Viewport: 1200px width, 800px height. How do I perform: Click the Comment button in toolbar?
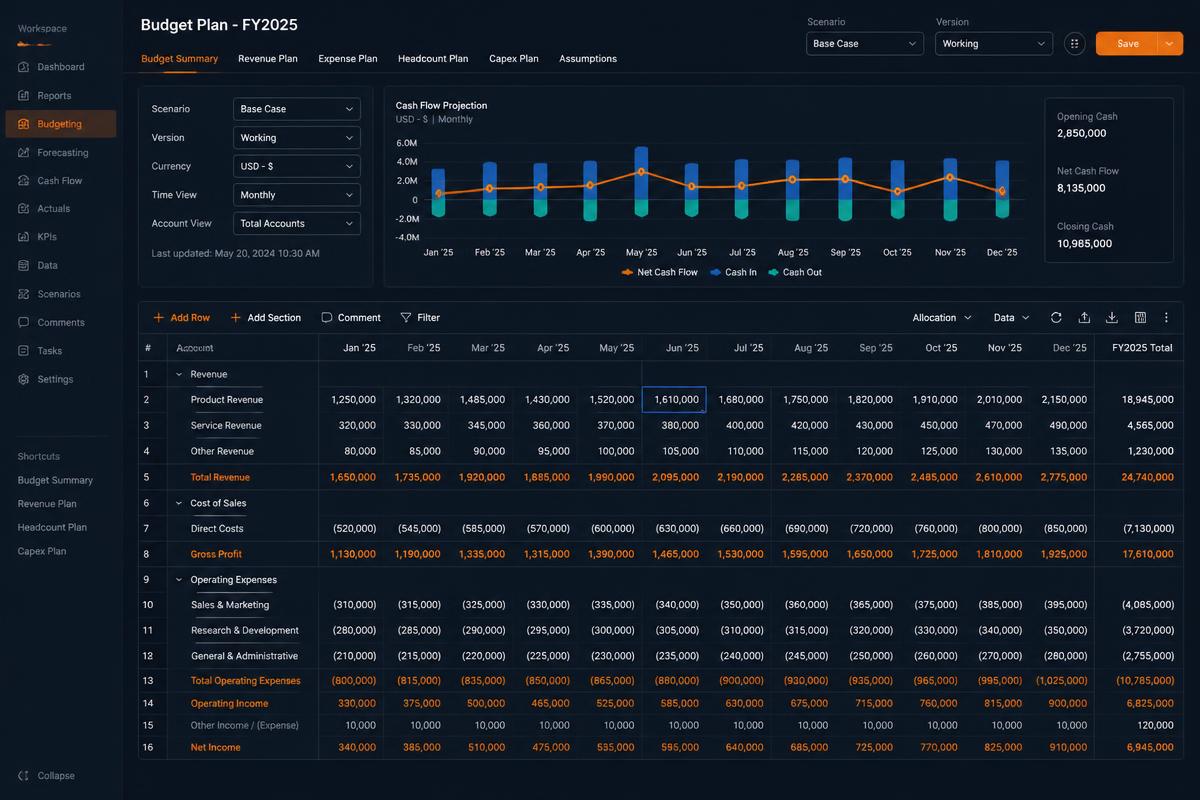coord(351,318)
